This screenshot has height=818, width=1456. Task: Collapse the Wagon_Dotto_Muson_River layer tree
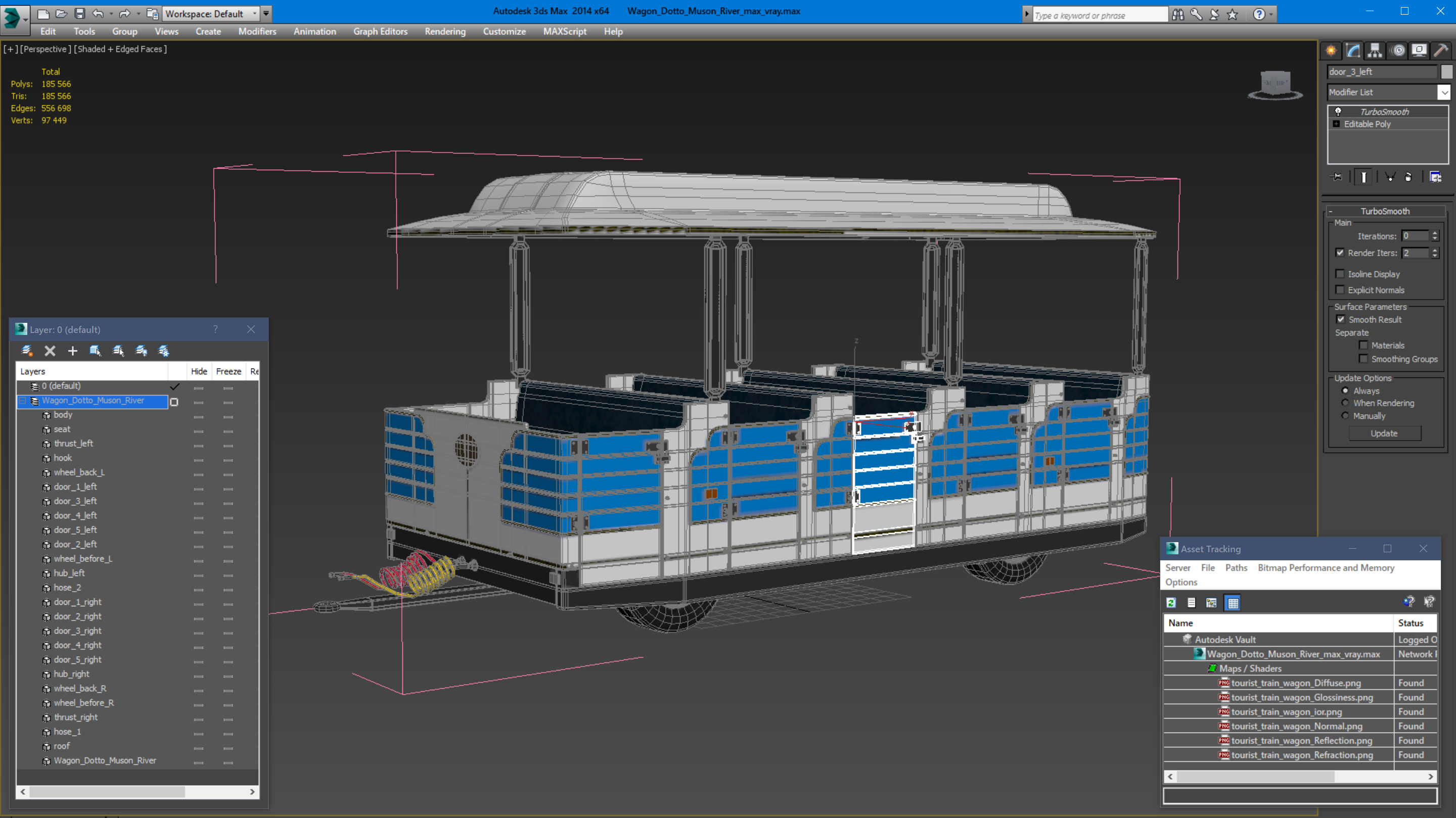23,401
